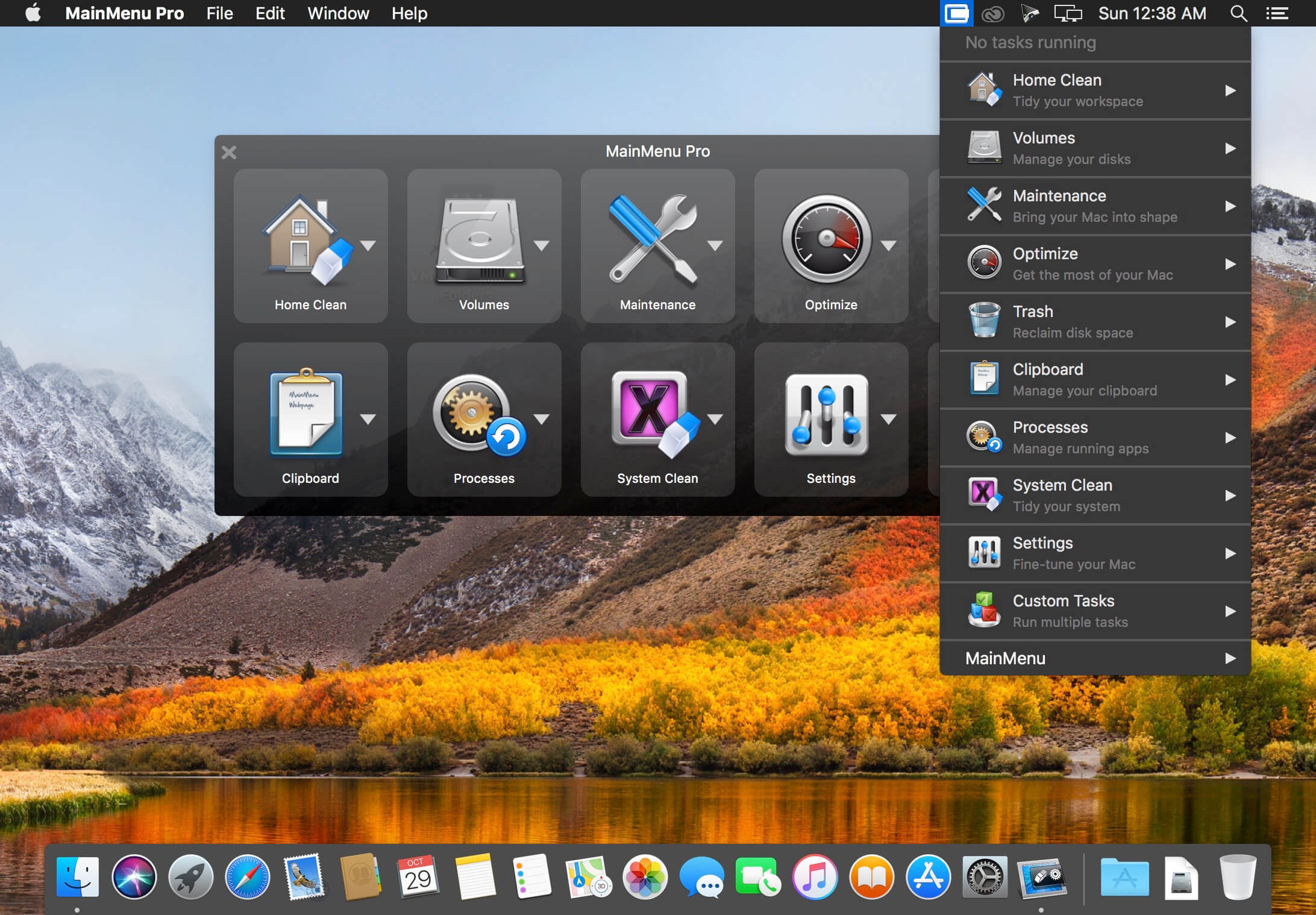Expand the MainMenu submenu arrow at menu bottom

coord(1230,658)
